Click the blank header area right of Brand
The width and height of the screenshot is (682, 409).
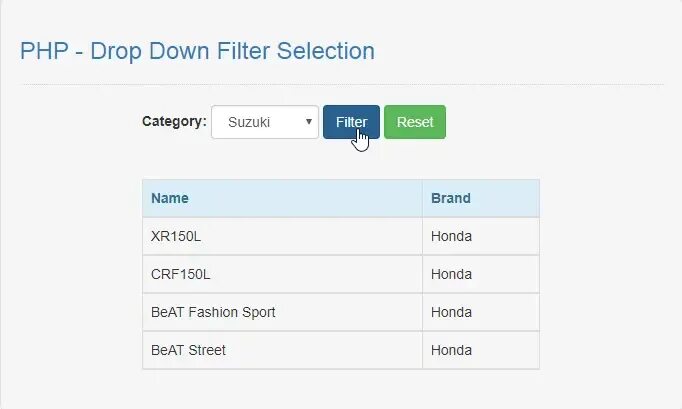coord(505,198)
